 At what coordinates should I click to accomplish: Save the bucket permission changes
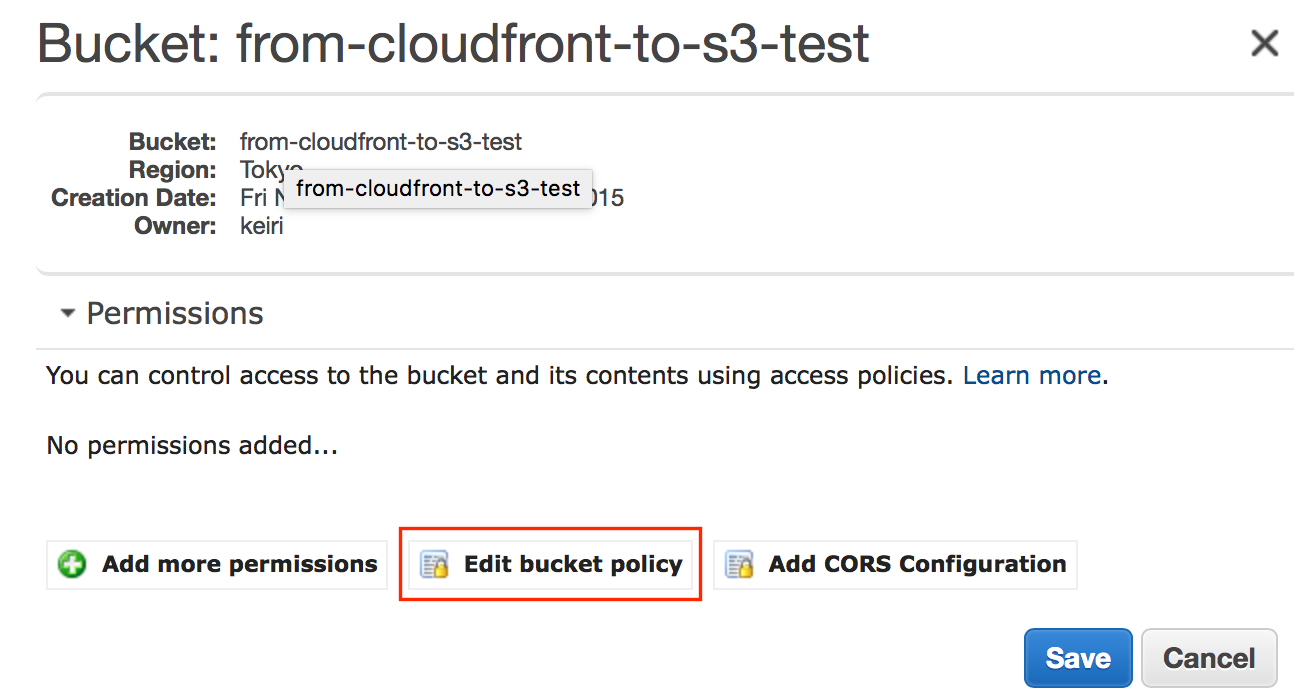point(1077,658)
